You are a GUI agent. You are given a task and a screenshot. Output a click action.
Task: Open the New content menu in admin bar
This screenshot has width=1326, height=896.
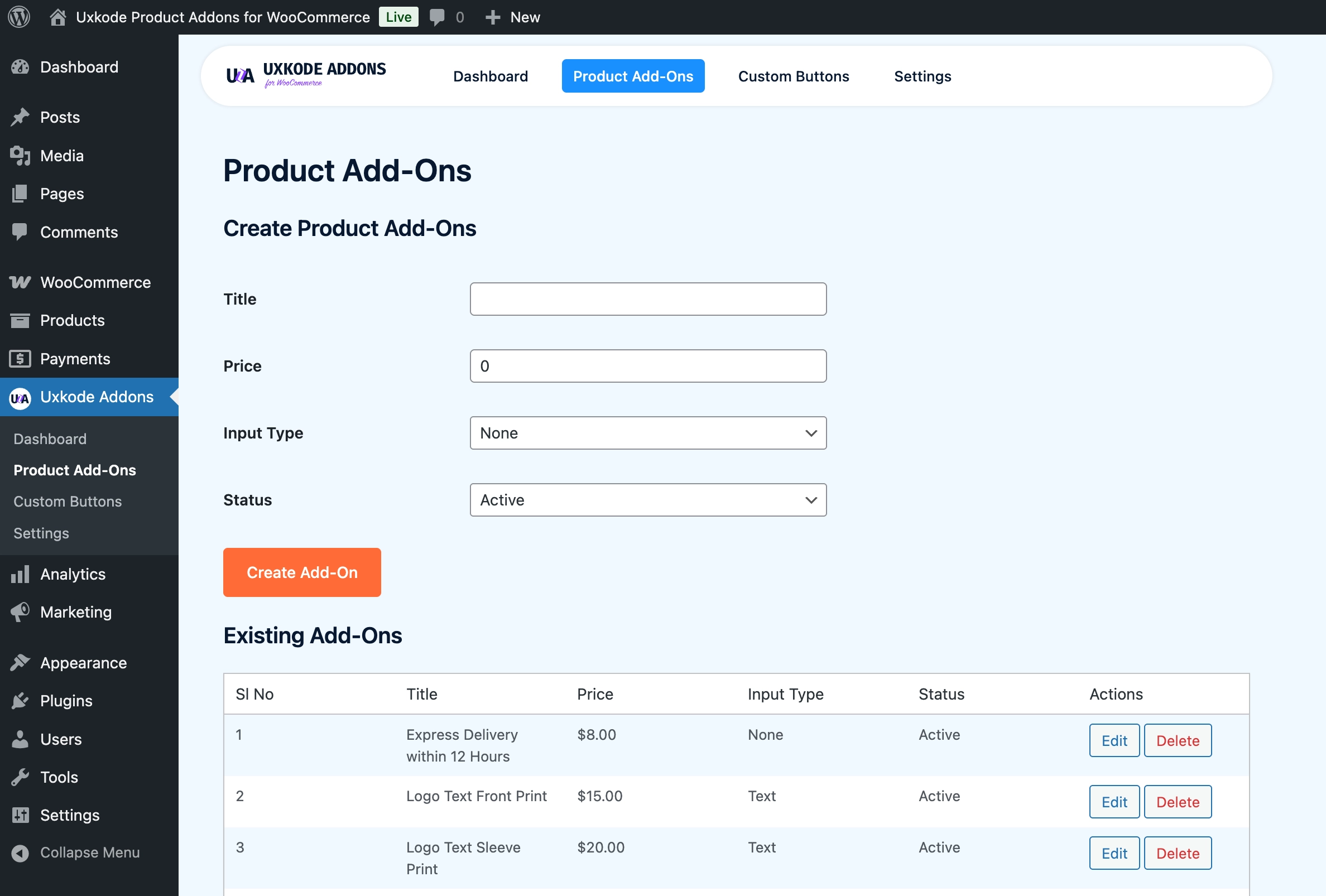(513, 17)
